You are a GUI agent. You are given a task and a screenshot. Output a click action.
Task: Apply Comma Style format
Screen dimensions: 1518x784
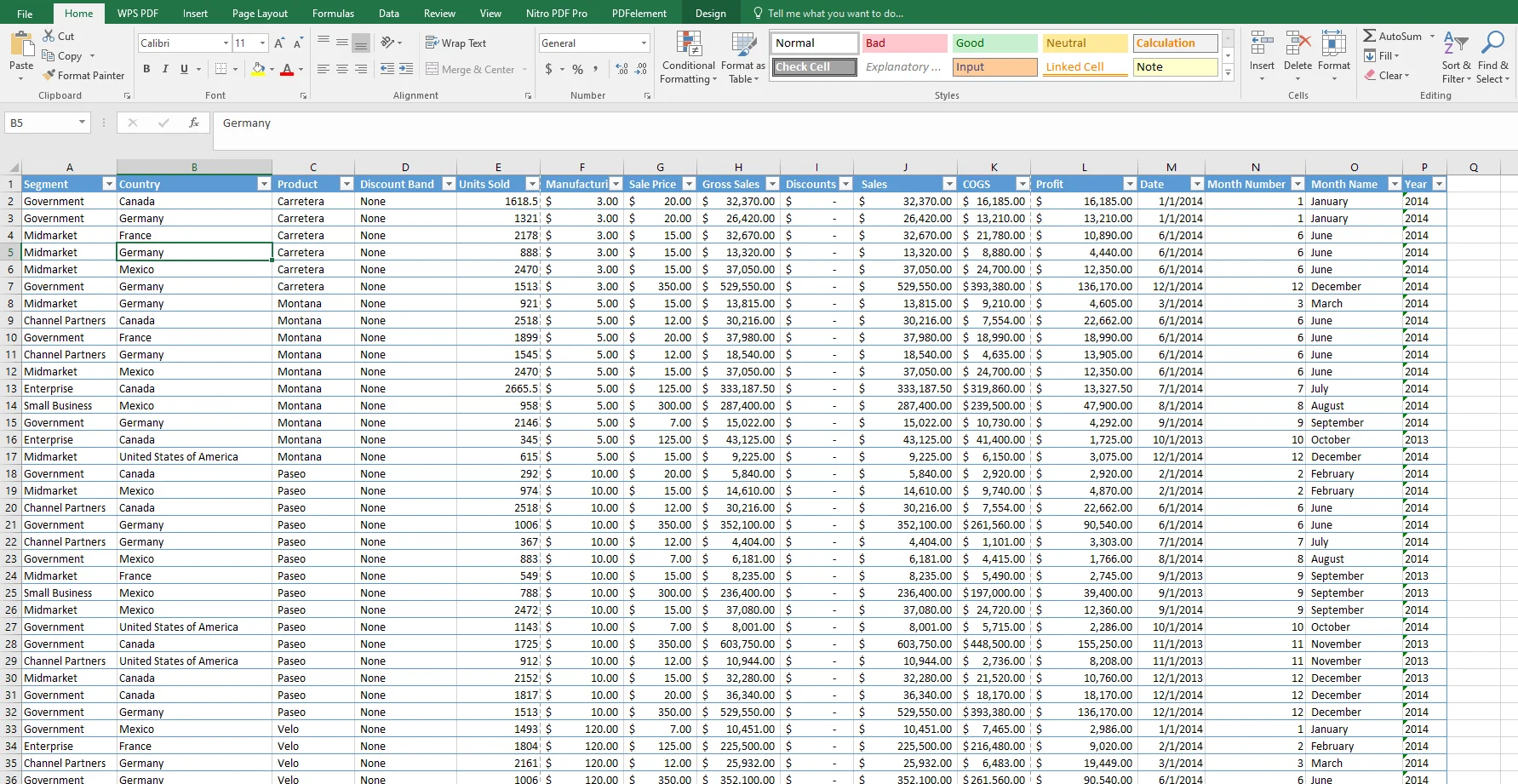pyautogui.click(x=595, y=69)
